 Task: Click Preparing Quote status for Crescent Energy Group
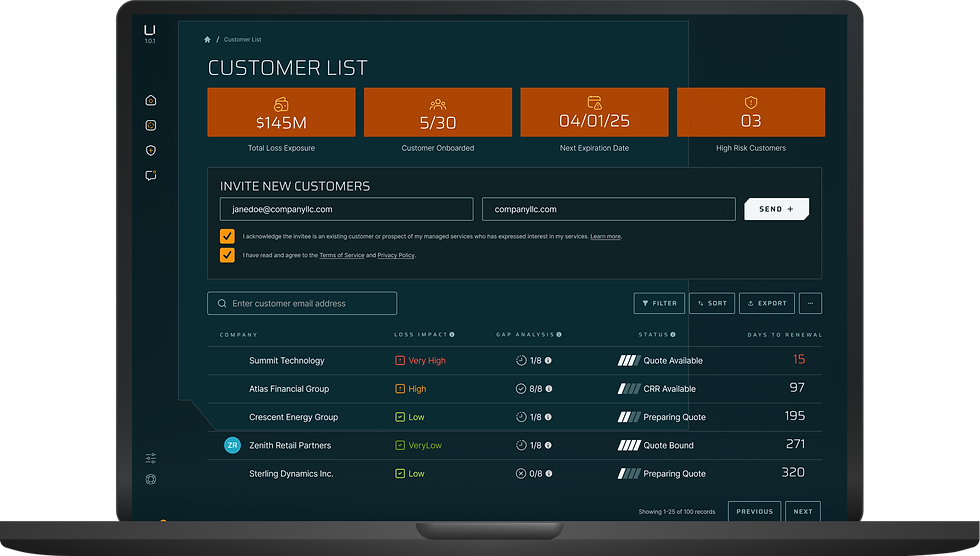click(674, 417)
